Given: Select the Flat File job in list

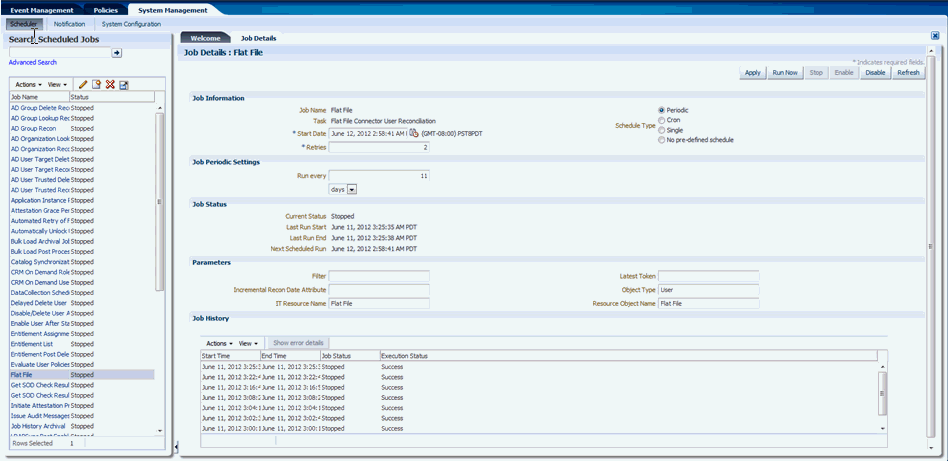Looking at the screenshot, I should click(82, 374).
